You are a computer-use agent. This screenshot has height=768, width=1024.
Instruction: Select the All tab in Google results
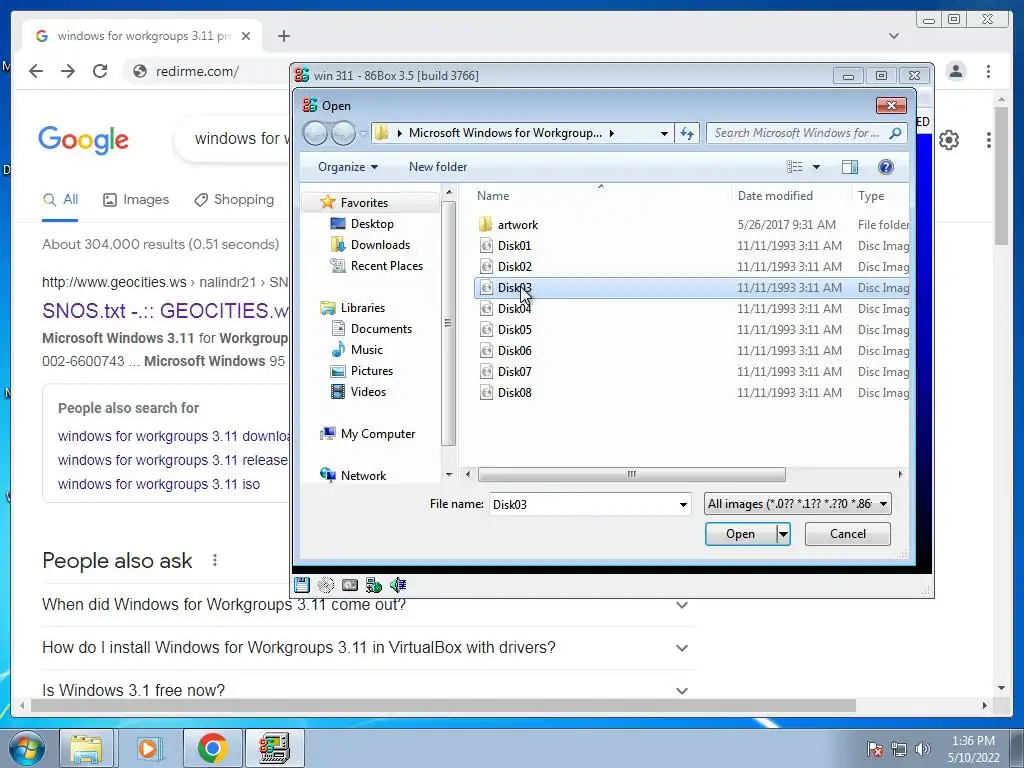(x=60, y=199)
